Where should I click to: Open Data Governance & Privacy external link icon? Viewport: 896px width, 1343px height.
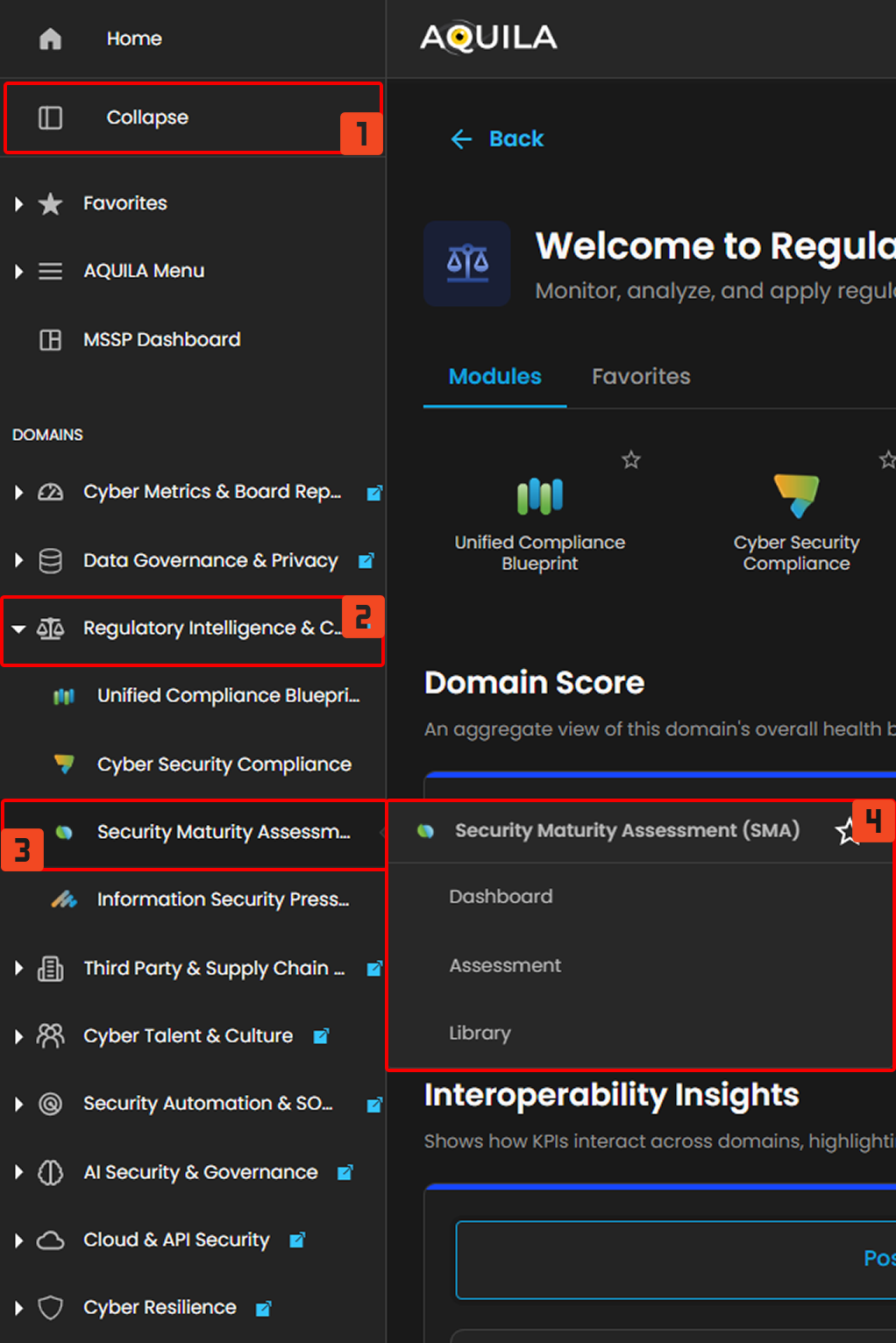tap(366, 560)
